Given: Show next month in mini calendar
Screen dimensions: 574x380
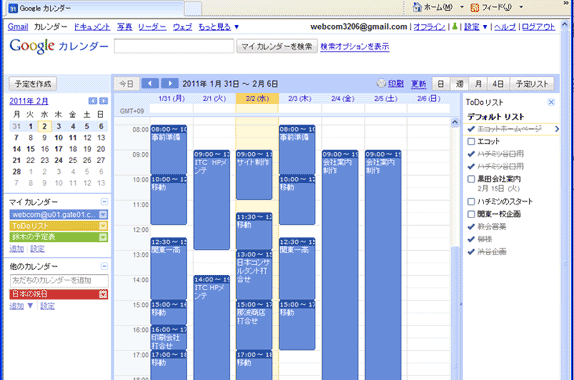Looking at the screenshot, I should pos(104,101).
